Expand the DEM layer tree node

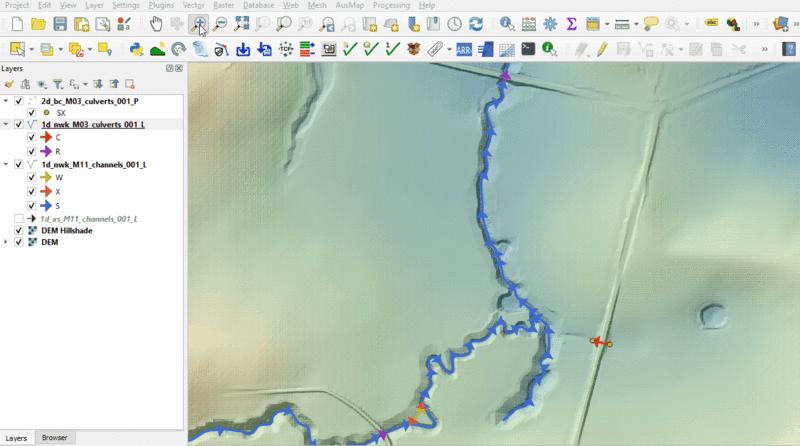coord(7,242)
